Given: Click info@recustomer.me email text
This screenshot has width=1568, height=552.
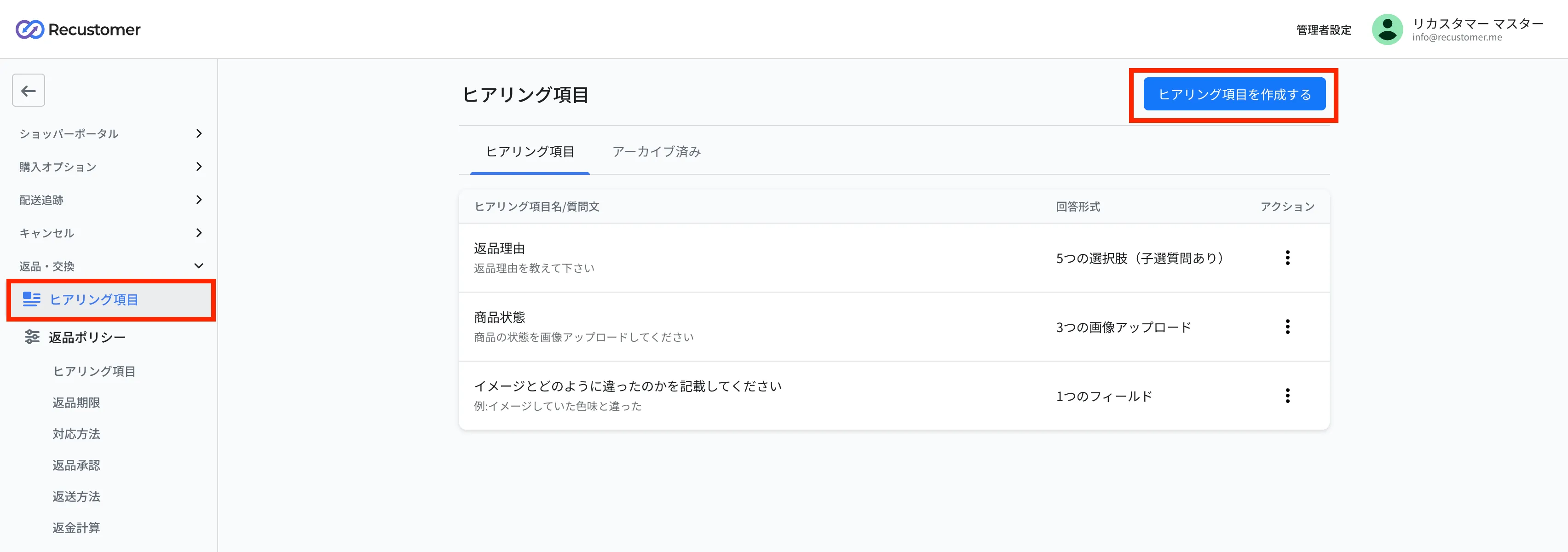Looking at the screenshot, I should pos(1457,37).
